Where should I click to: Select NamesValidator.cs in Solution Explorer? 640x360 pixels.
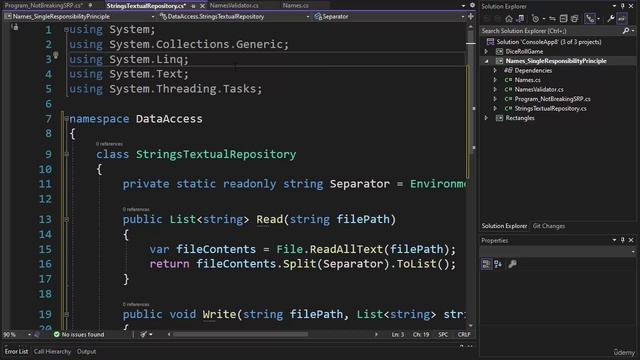tap(539, 89)
